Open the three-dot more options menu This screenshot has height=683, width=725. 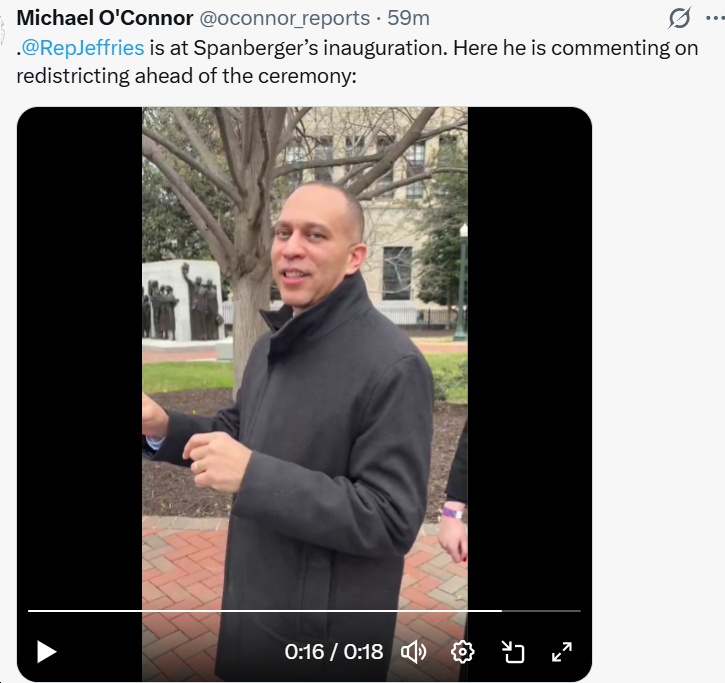(715, 18)
